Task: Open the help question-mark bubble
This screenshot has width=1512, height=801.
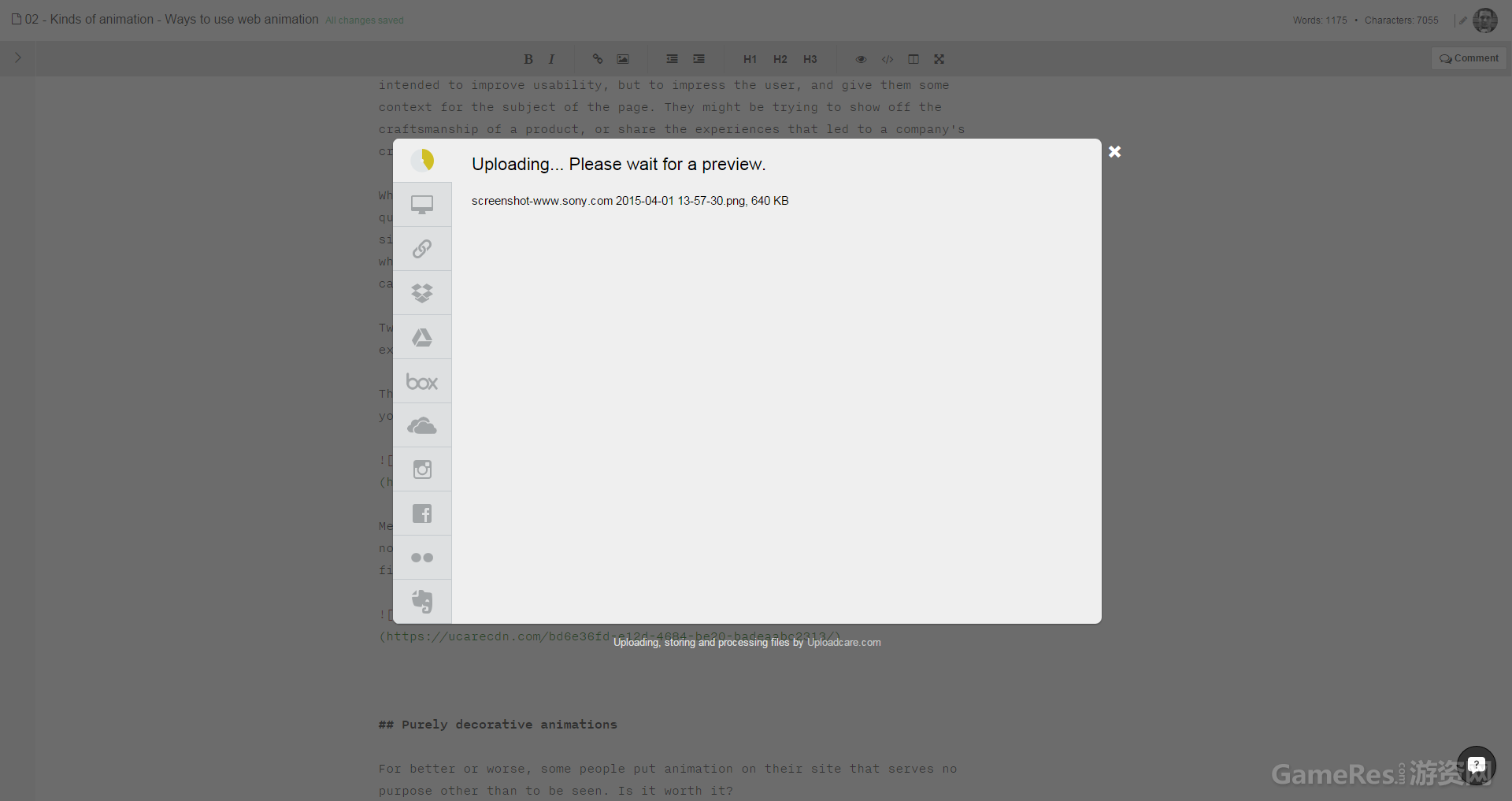Action: tap(1477, 766)
